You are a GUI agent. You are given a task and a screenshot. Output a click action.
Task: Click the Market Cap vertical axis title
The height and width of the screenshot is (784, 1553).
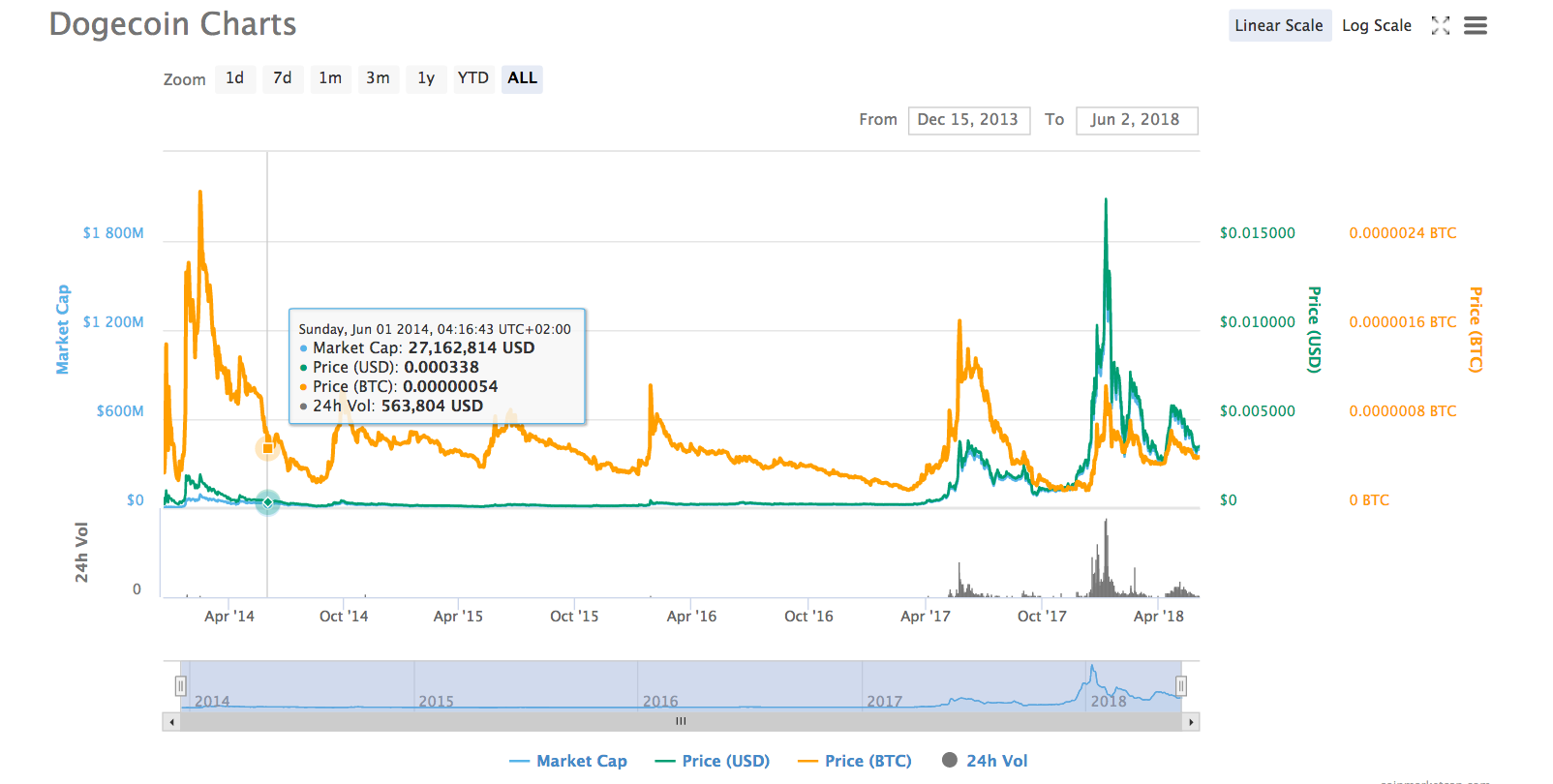pos(63,330)
